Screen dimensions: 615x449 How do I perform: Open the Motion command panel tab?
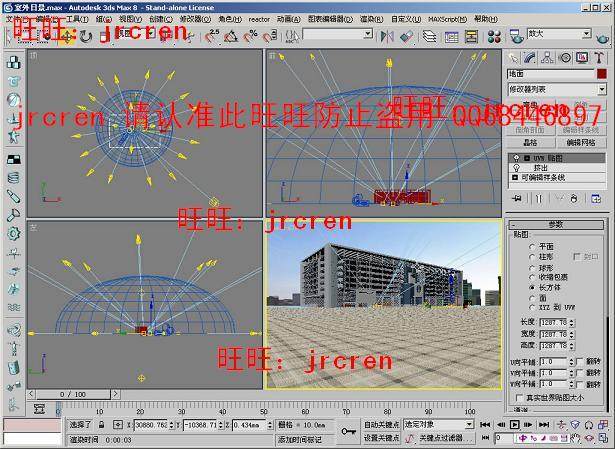point(565,58)
